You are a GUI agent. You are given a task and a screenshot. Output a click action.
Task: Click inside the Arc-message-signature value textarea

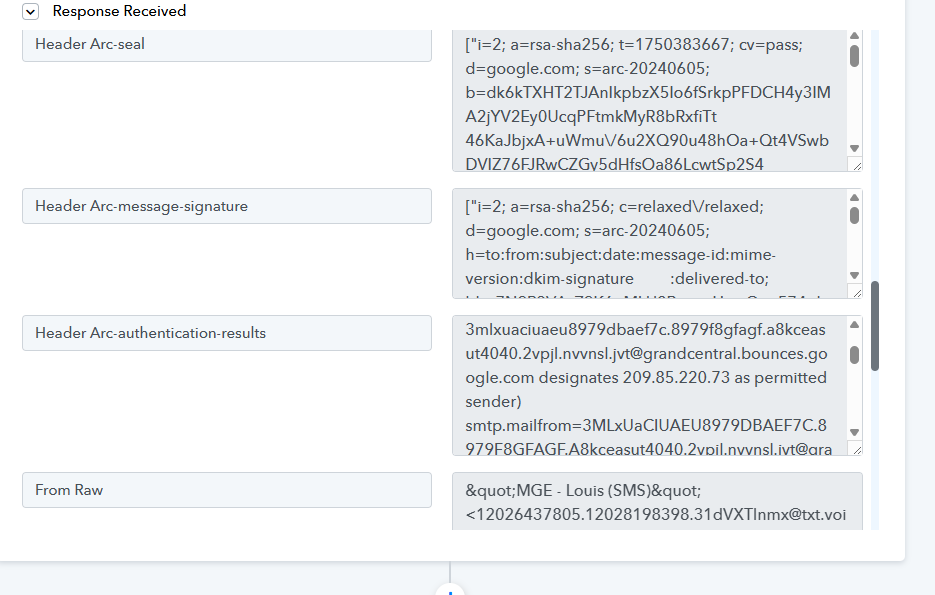coord(649,243)
